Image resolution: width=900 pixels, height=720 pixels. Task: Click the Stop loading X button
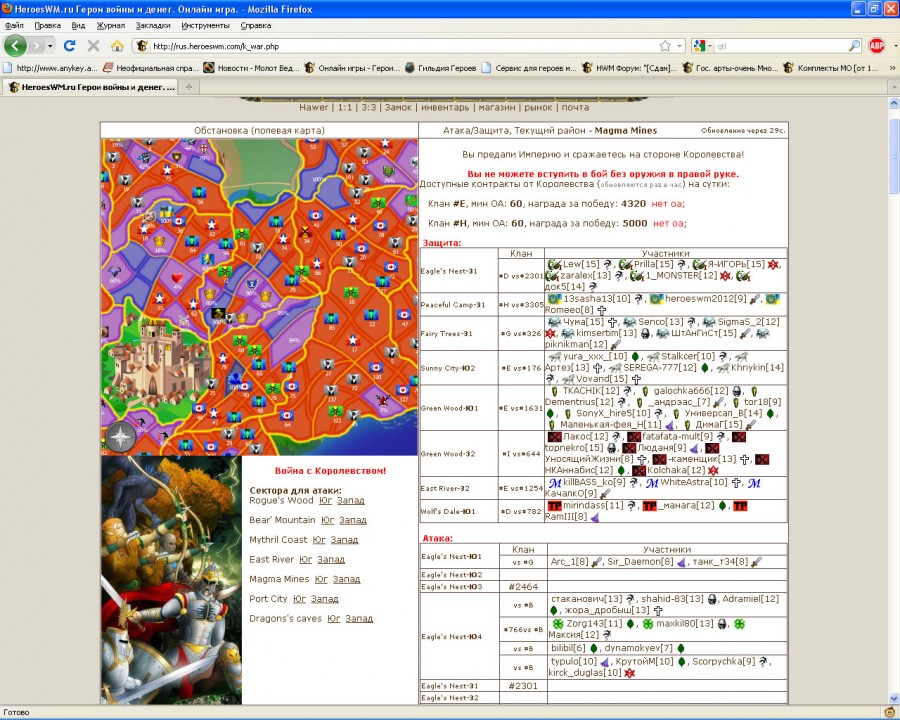pos(93,45)
